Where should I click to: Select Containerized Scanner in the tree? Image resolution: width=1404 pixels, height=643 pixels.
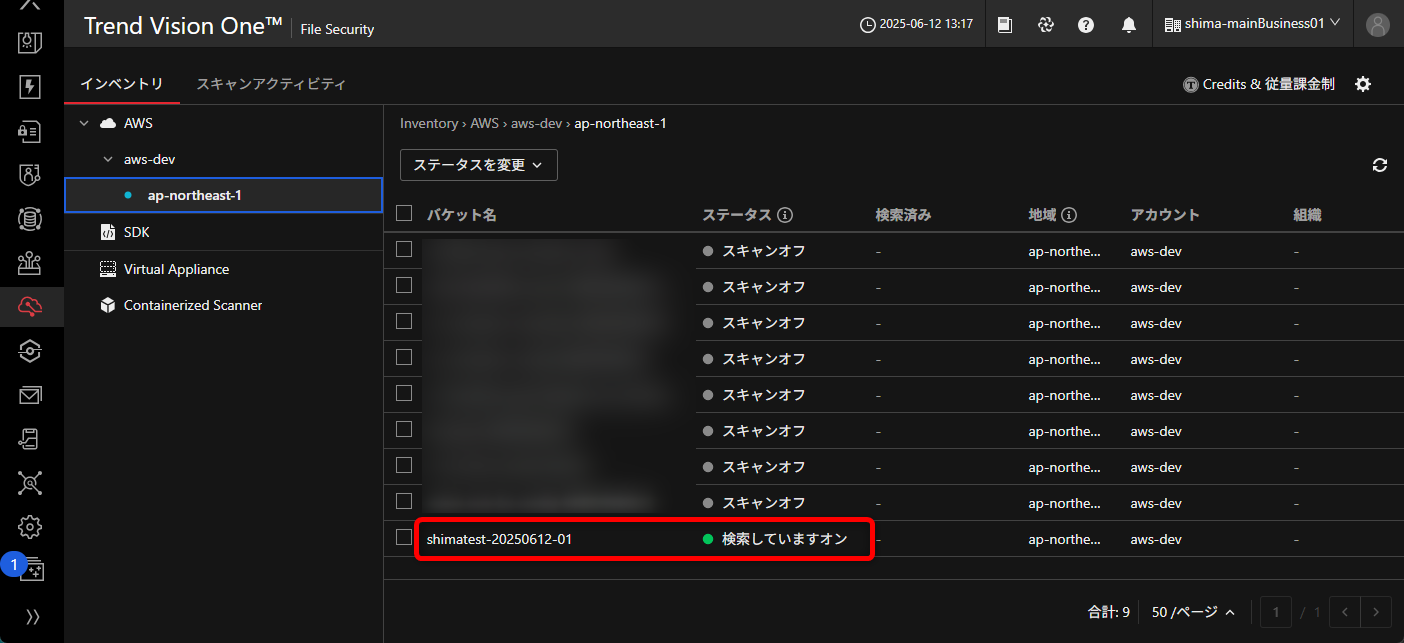click(193, 305)
